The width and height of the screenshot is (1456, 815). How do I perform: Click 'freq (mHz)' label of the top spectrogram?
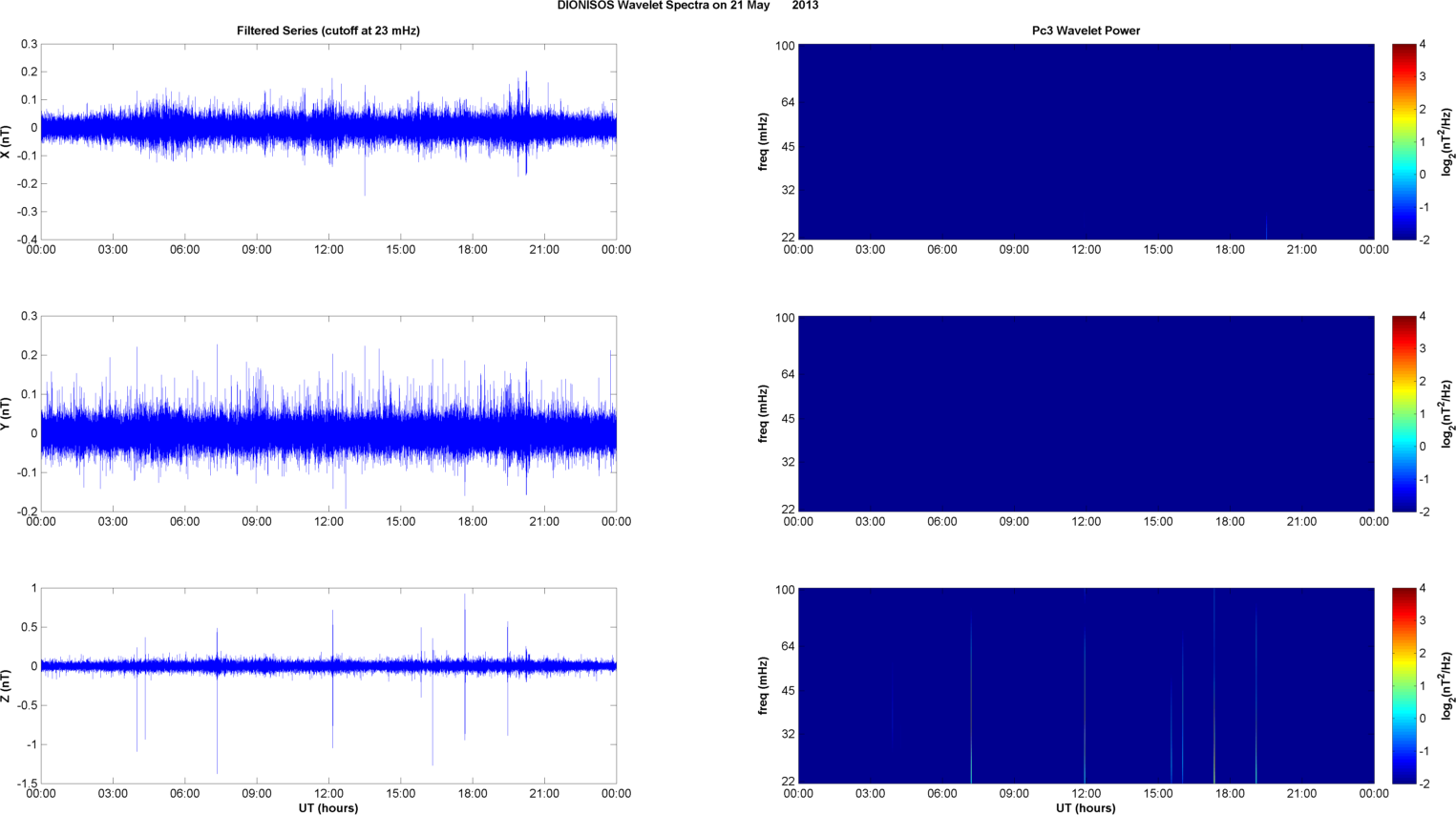764,142
